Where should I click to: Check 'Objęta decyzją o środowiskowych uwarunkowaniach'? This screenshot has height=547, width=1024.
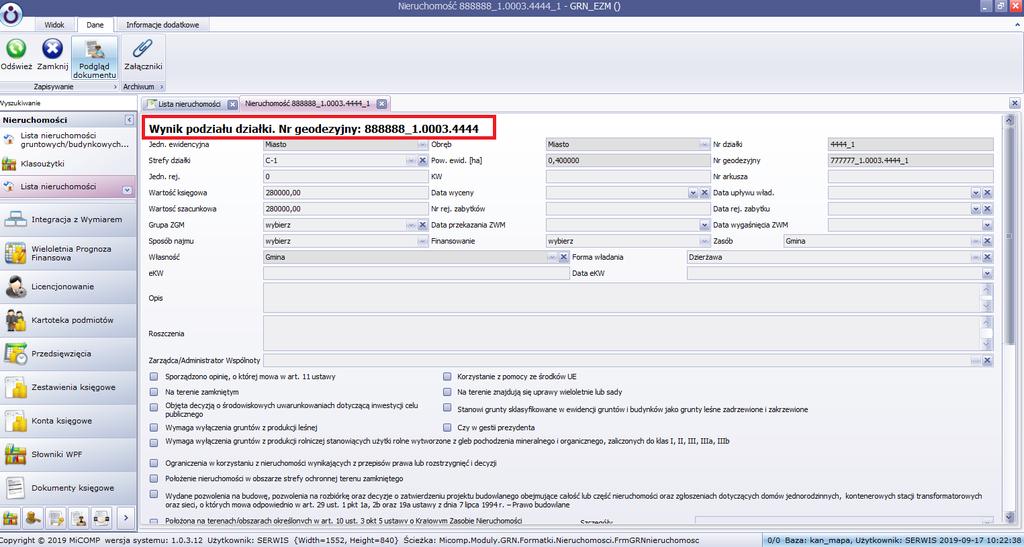click(x=153, y=407)
